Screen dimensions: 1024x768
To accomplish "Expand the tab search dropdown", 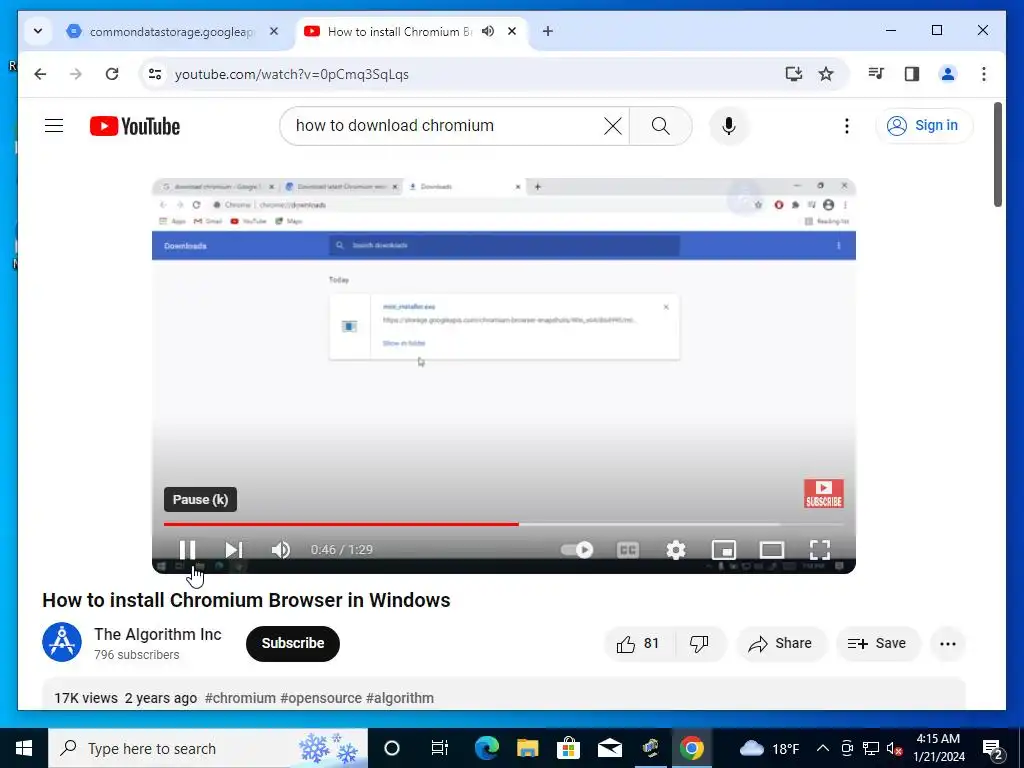I will tap(38, 31).
